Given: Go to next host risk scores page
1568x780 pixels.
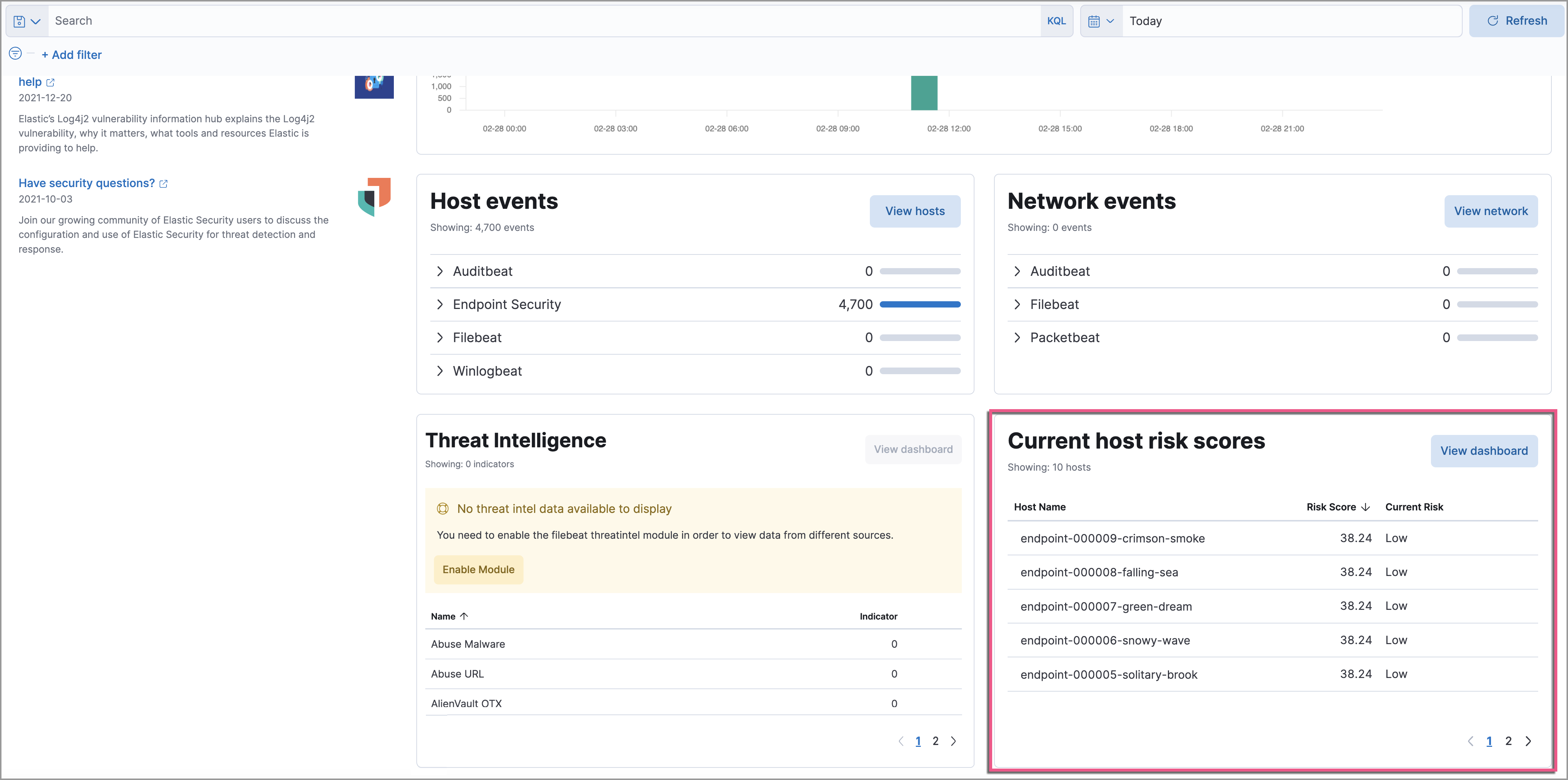Looking at the screenshot, I should [x=1528, y=741].
